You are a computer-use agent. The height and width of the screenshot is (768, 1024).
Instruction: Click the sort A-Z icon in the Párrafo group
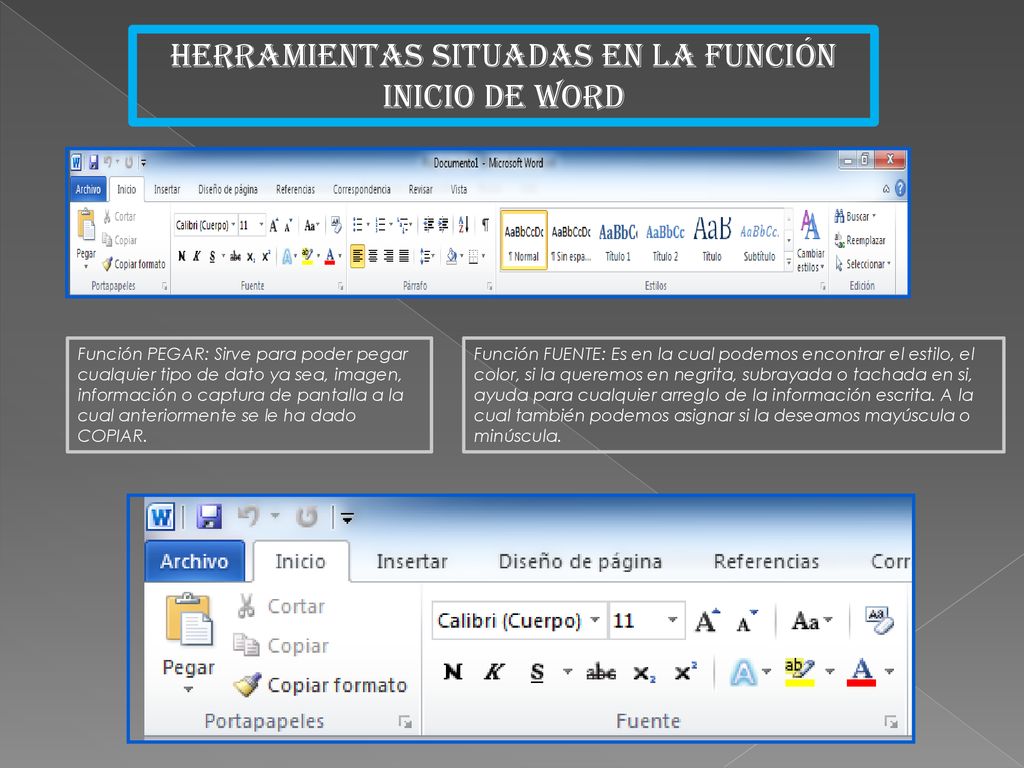coord(464,225)
